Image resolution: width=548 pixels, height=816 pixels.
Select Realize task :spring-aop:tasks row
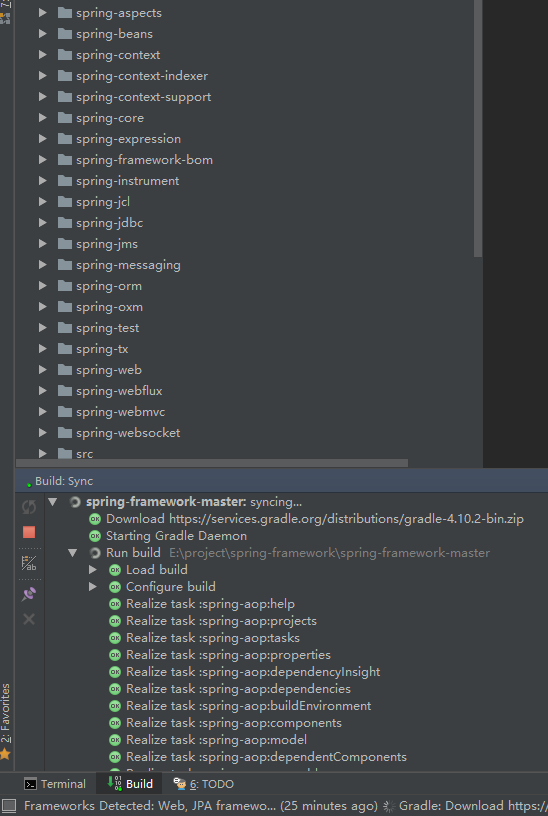(x=213, y=638)
